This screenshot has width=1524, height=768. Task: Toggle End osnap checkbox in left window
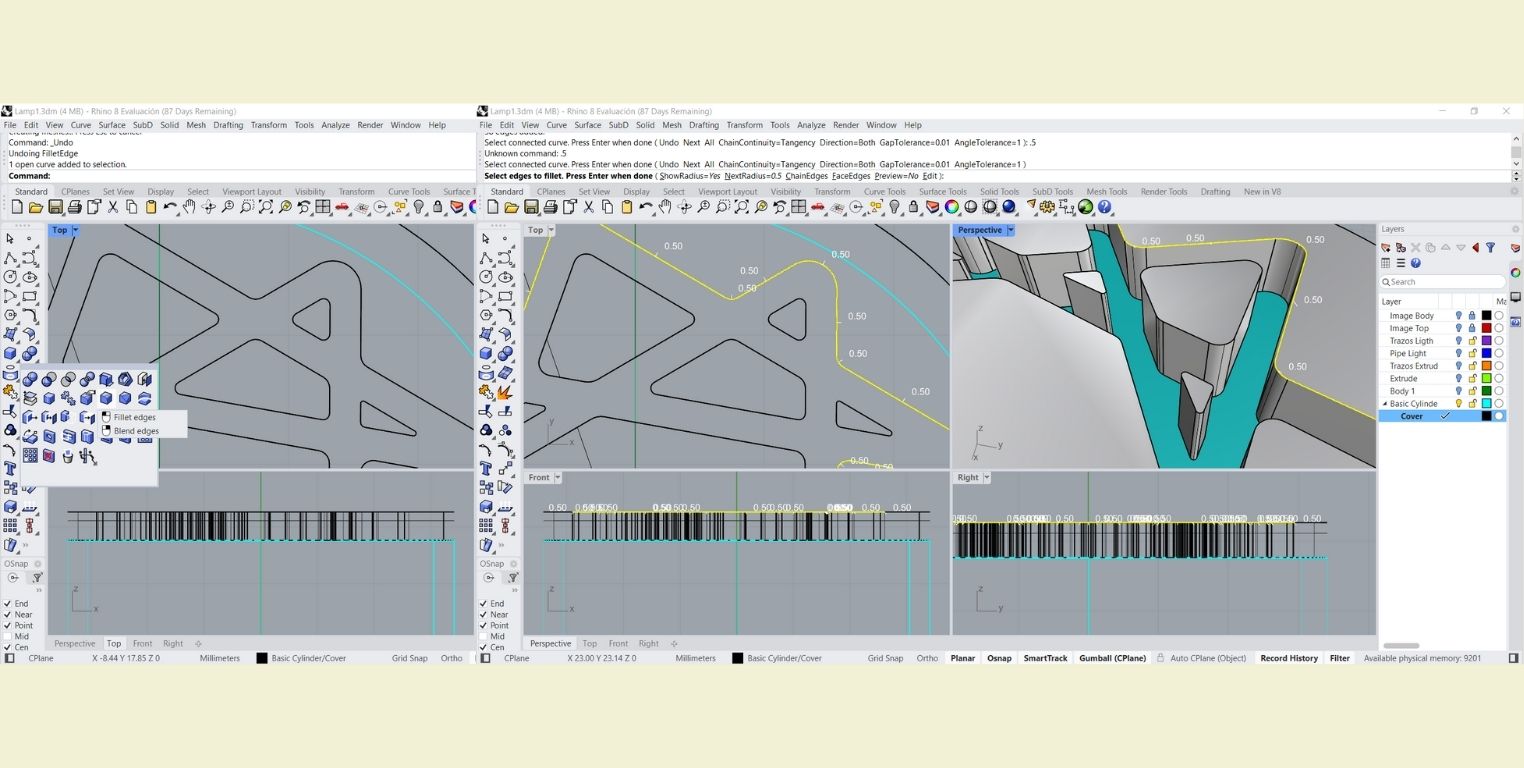8,604
